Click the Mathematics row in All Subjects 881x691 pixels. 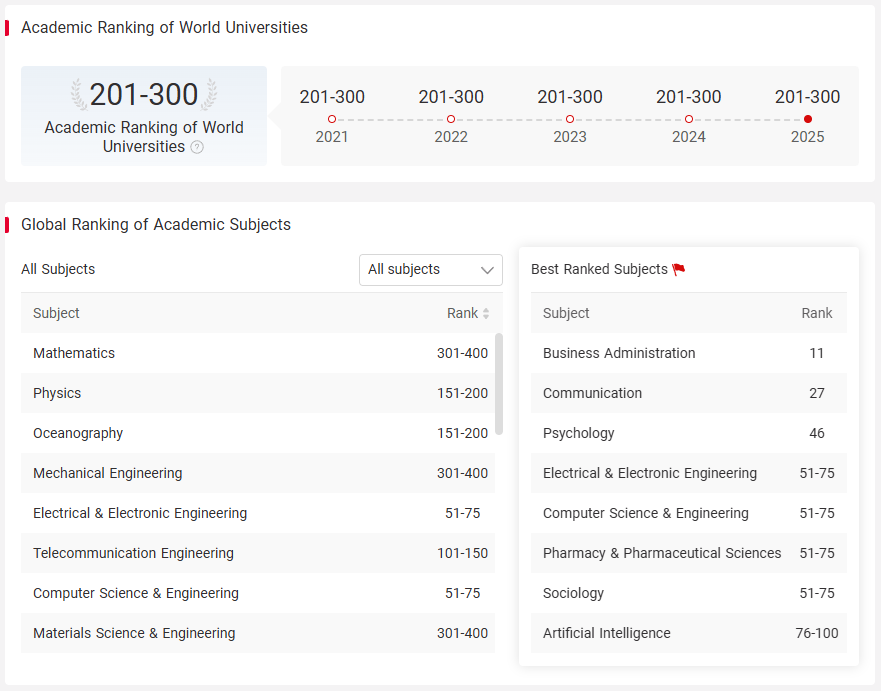[x=258, y=353]
